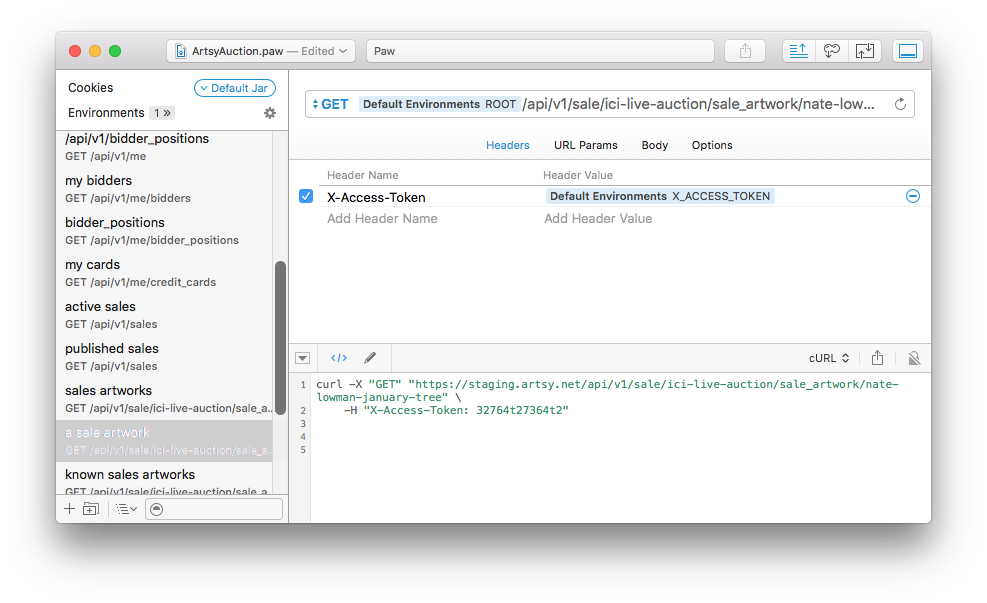Open the ArtsyAuction.paw title dropdown

[x=261, y=51]
